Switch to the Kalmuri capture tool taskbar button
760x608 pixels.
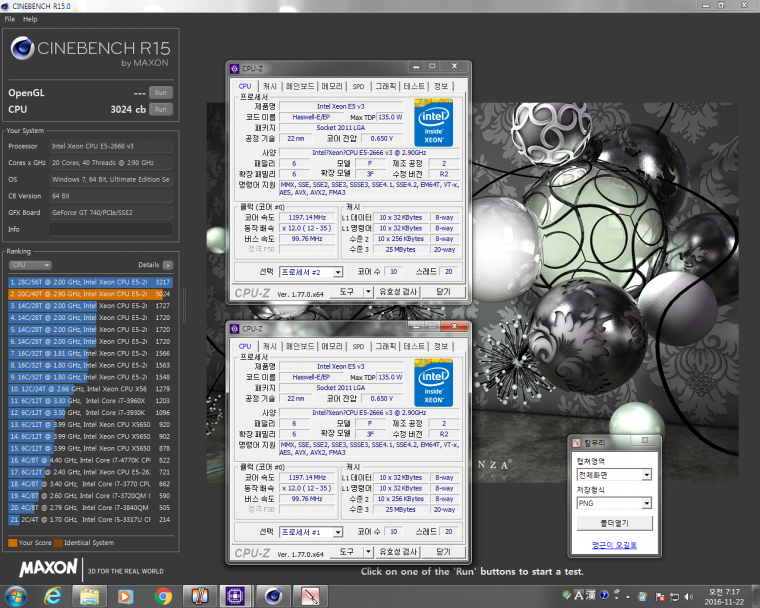(x=311, y=596)
